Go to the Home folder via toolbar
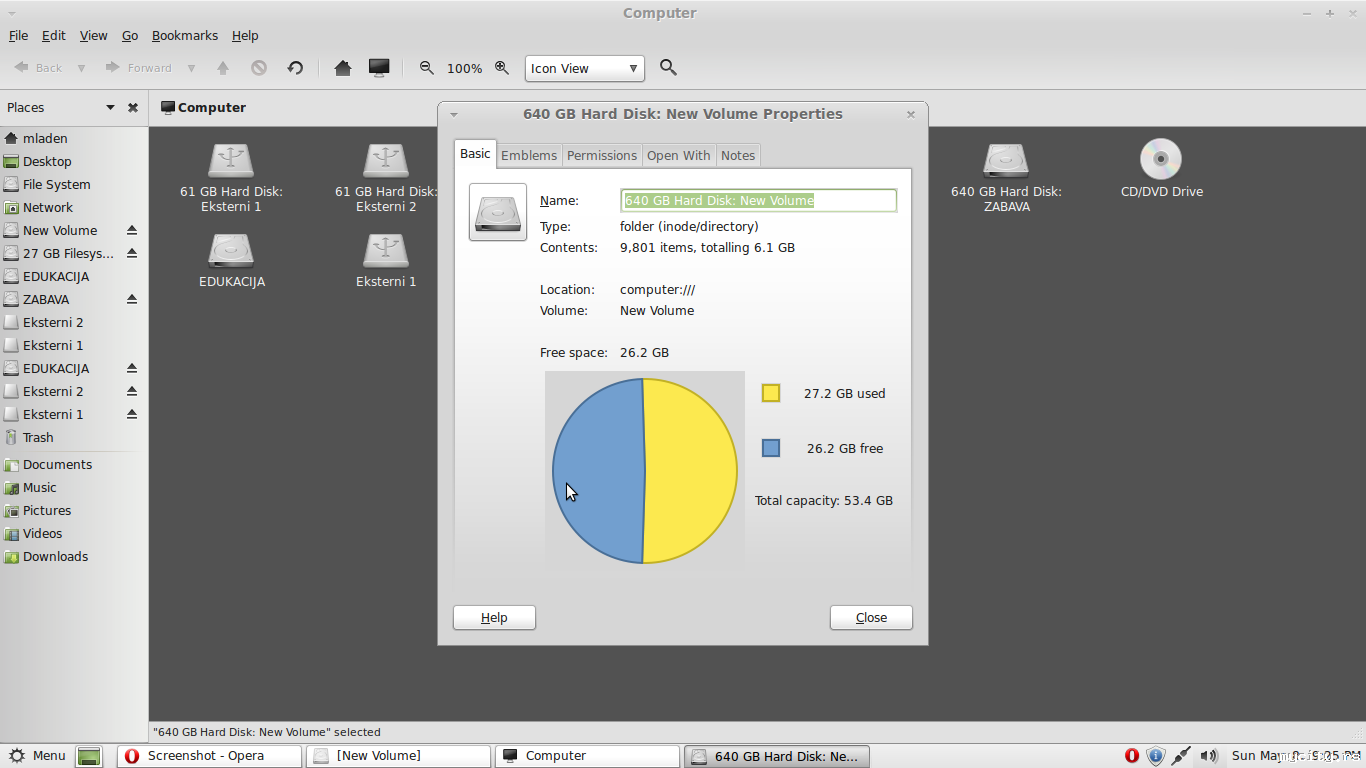Screen dimensions: 1366x768 coord(343,68)
